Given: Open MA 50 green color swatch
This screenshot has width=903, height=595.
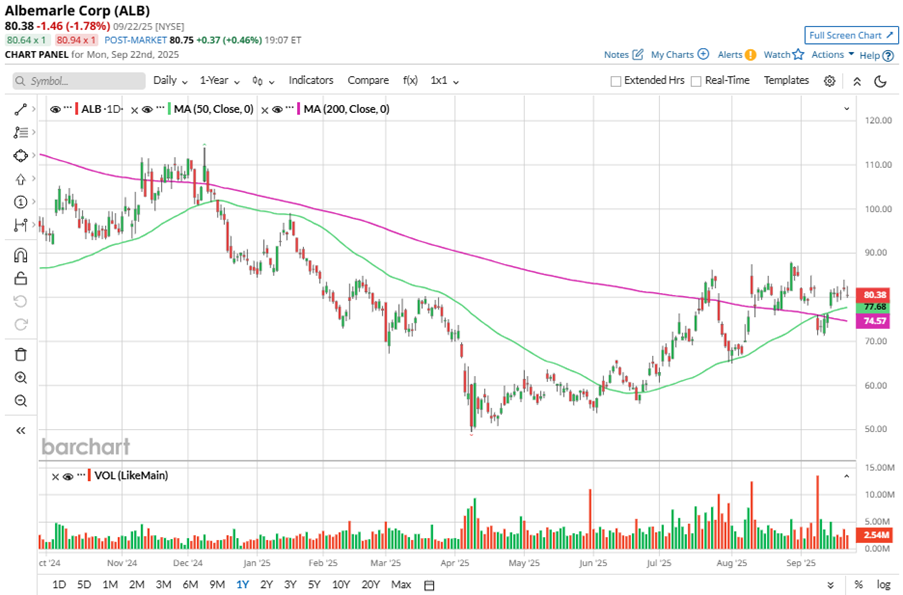Looking at the screenshot, I should [169, 109].
